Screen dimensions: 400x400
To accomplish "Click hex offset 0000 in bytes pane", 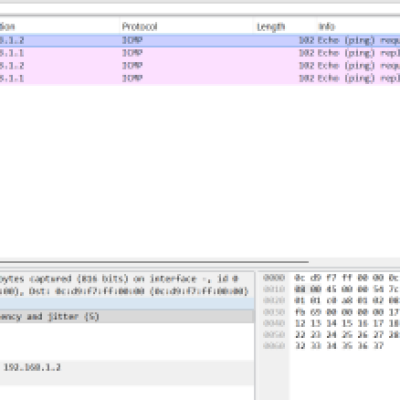I will click(x=274, y=278).
